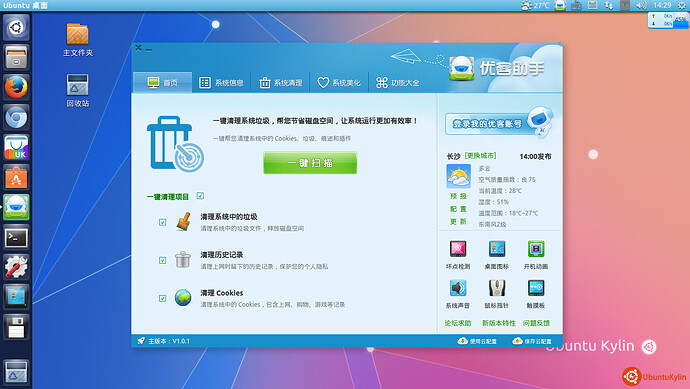Viewport: 690px width, 389px height.
Task: Open the 主文件夹 home folder desktop icon
Action: point(77,40)
